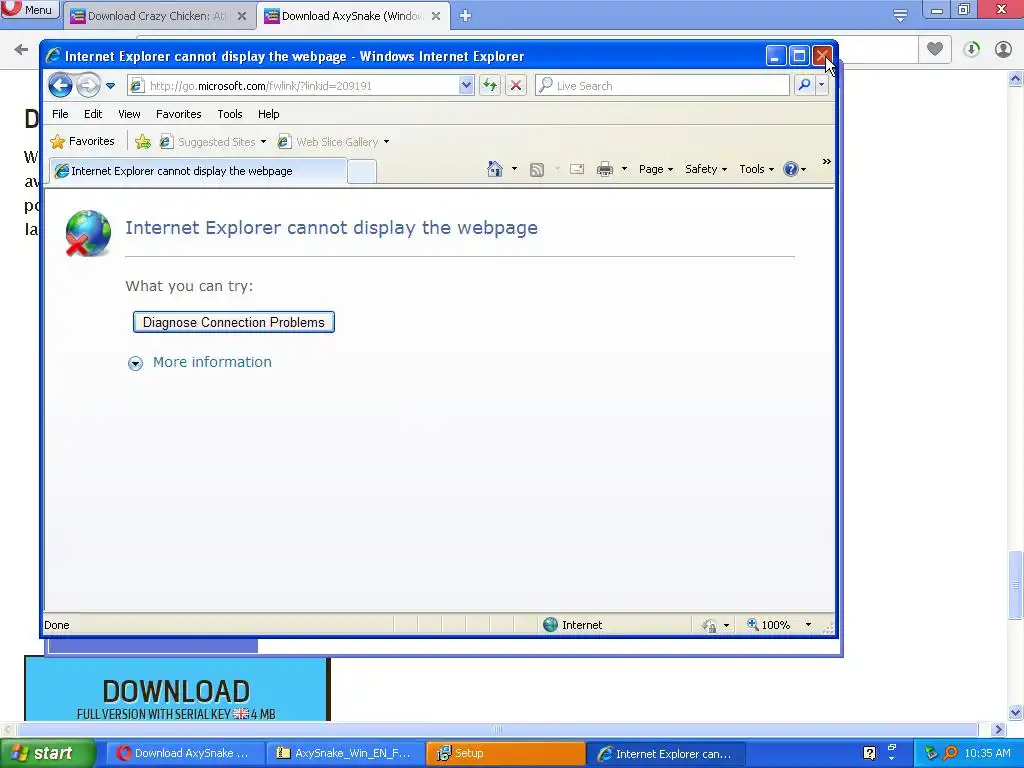Image resolution: width=1024 pixels, height=768 pixels.
Task: Click the Opera vertical scrollbar thumb
Action: point(1015,585)
